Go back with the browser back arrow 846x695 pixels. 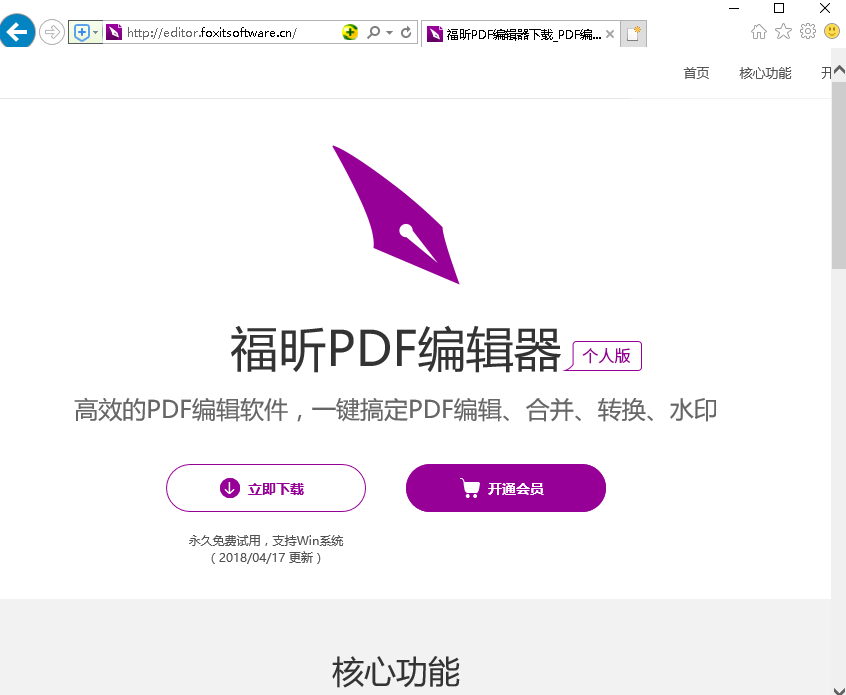[x=17, y=31]
